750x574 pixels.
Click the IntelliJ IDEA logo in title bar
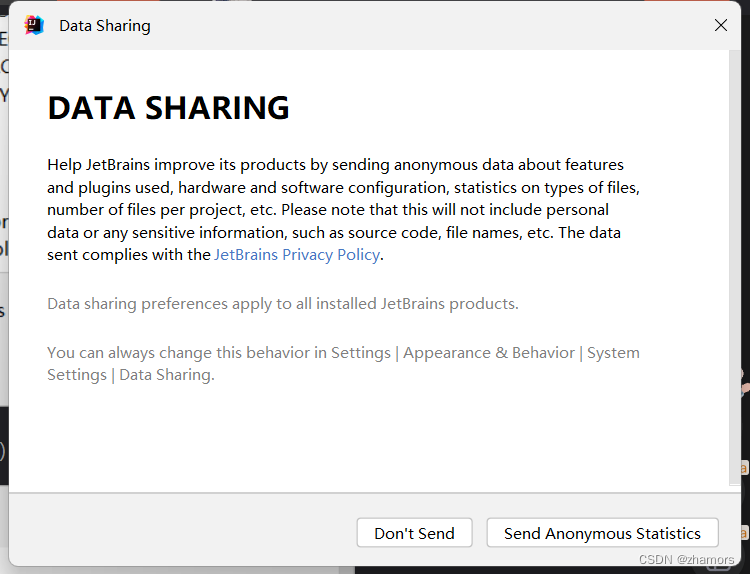[34, 25]
